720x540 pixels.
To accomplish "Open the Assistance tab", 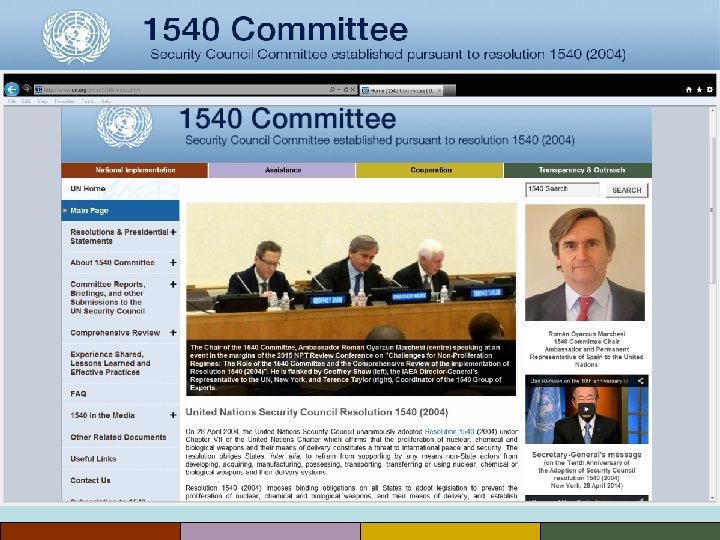I will click(282, 170).
